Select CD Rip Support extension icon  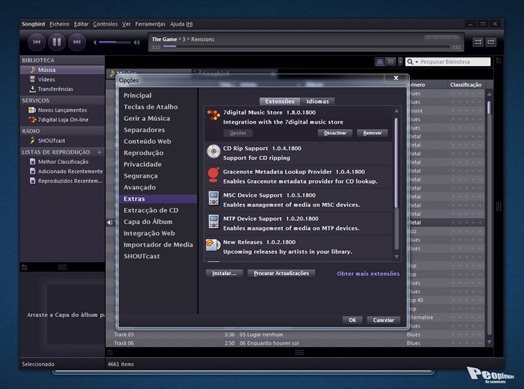[x=214, y=152]
